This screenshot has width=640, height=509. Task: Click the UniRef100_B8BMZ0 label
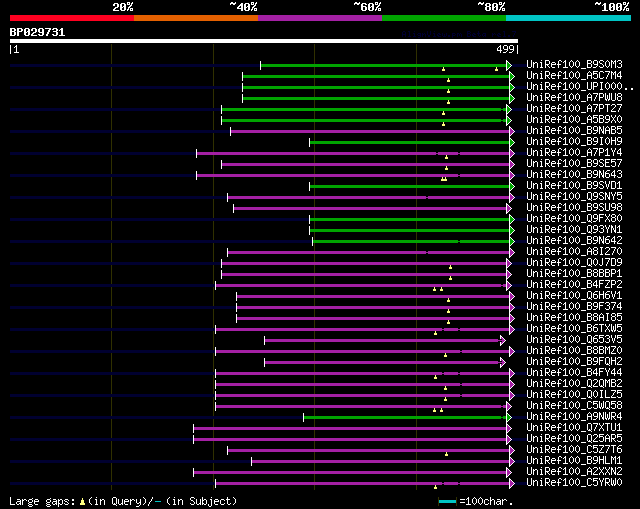(x=574, y=351)
